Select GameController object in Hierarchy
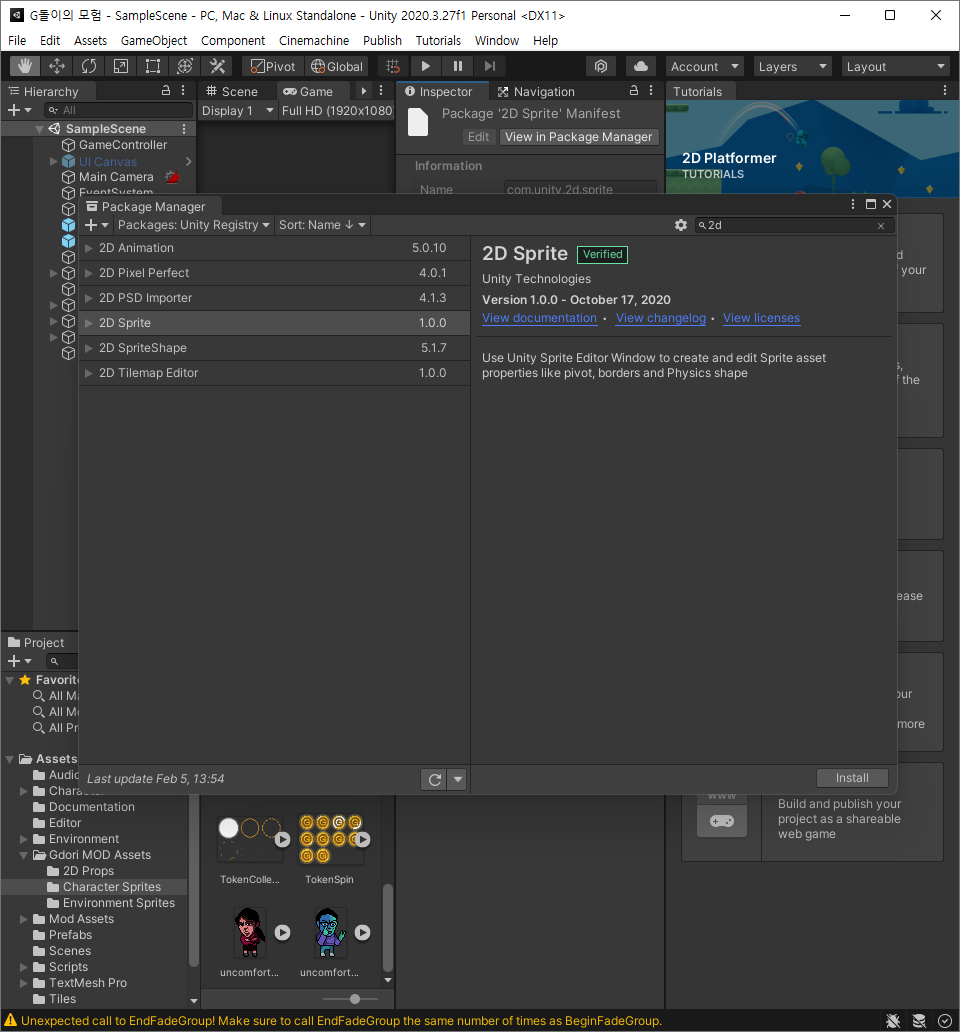 tap(122, 145)
